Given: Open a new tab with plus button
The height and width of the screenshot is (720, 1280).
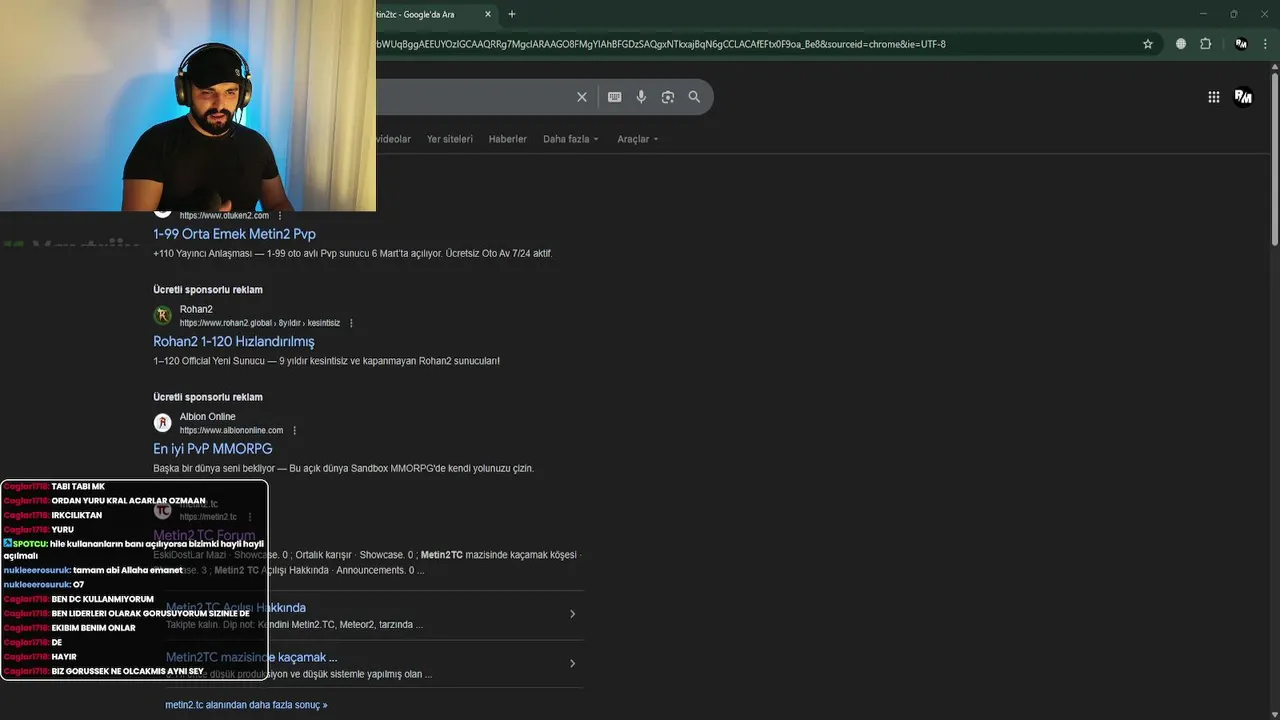Looking at the screenshot, I should click(x=512, y=14).
